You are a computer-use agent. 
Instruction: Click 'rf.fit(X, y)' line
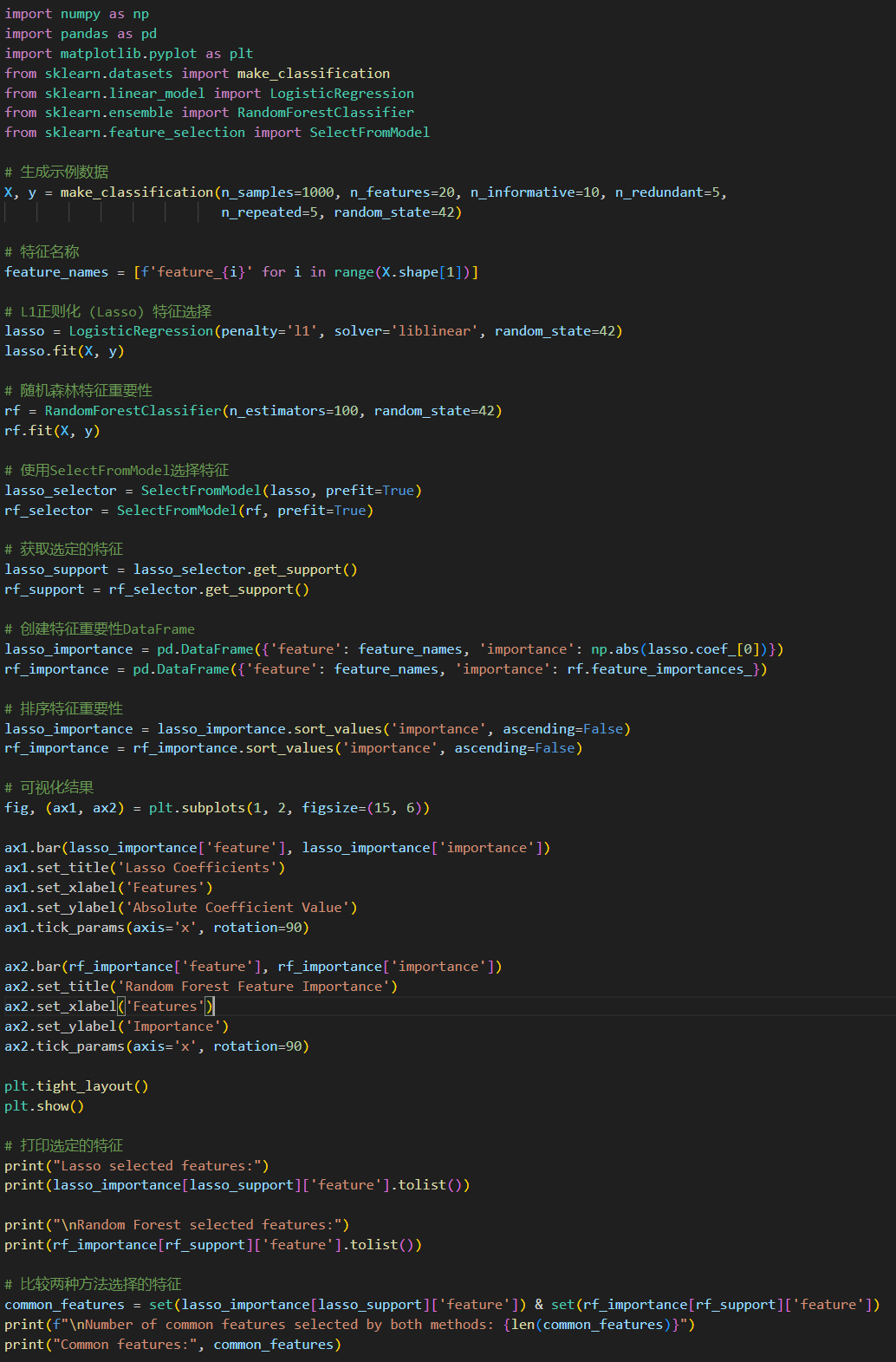pos(52,431)
